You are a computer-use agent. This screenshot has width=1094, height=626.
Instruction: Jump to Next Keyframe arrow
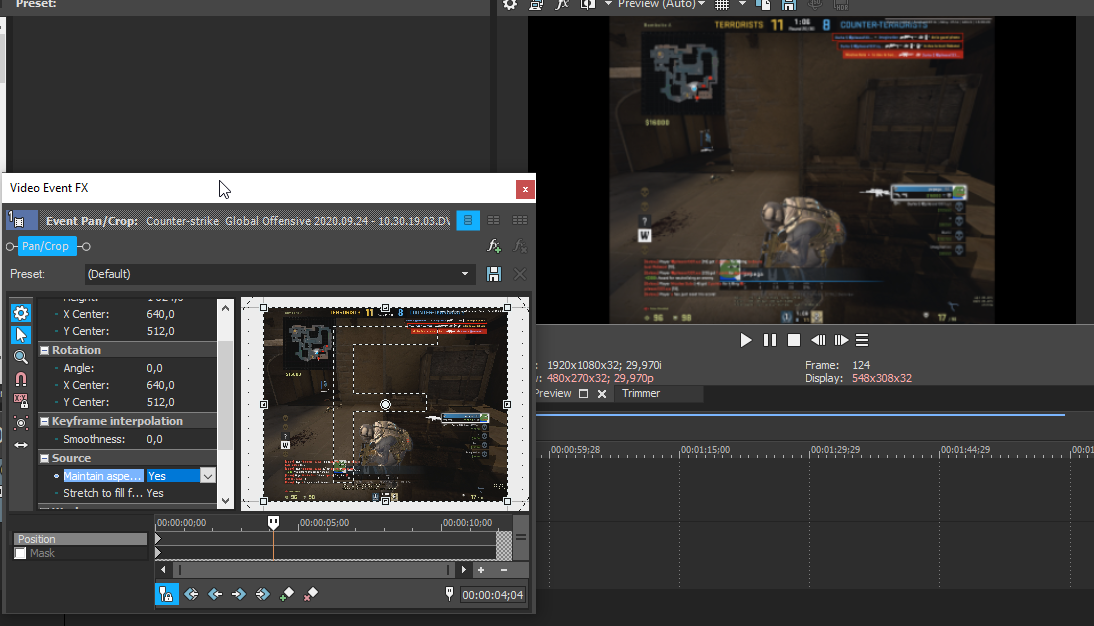point(239,594)
